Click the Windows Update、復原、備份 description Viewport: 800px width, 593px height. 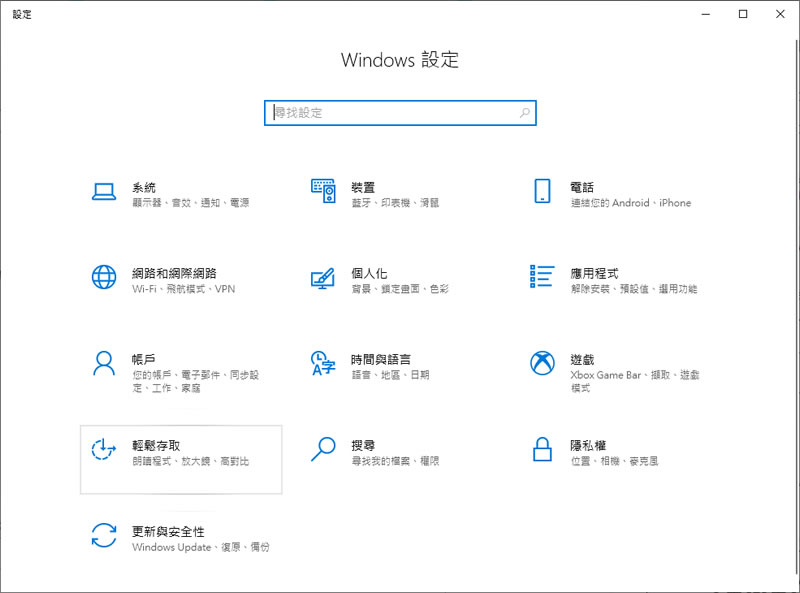click(x=201, y=547)
